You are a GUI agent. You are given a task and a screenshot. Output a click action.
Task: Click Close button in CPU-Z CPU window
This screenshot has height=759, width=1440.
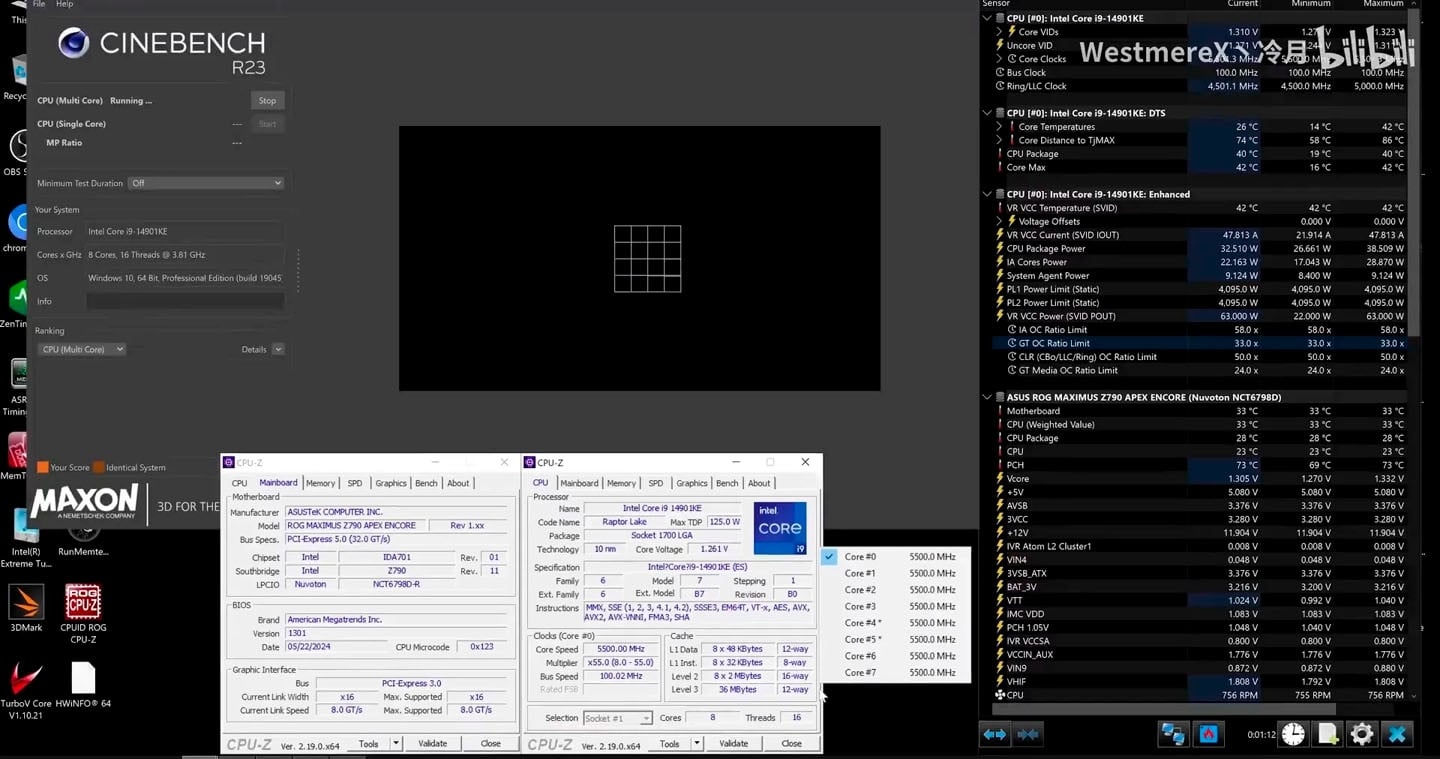coord(791,743)
